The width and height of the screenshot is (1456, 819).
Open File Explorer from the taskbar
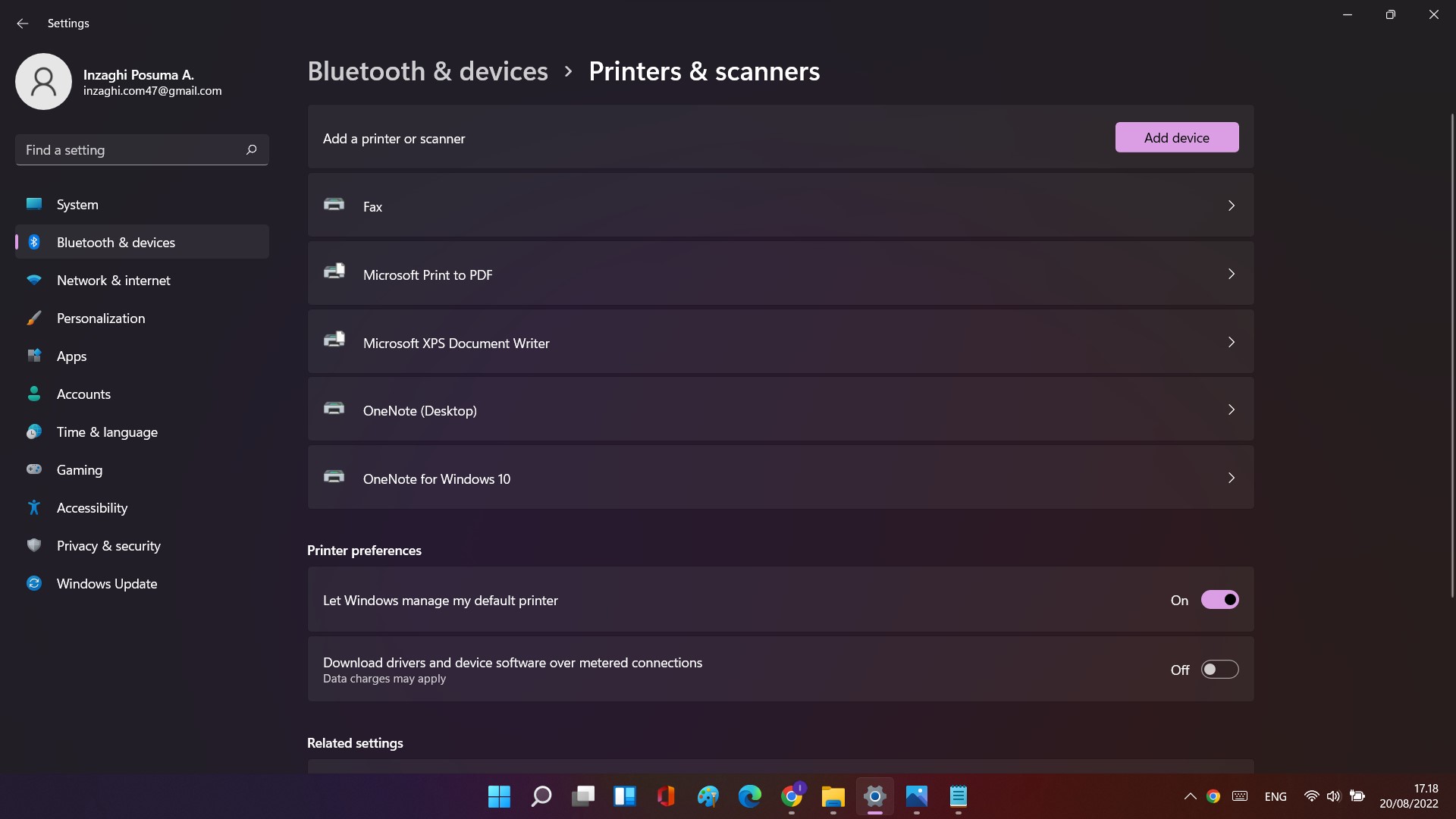coord(833,796)
